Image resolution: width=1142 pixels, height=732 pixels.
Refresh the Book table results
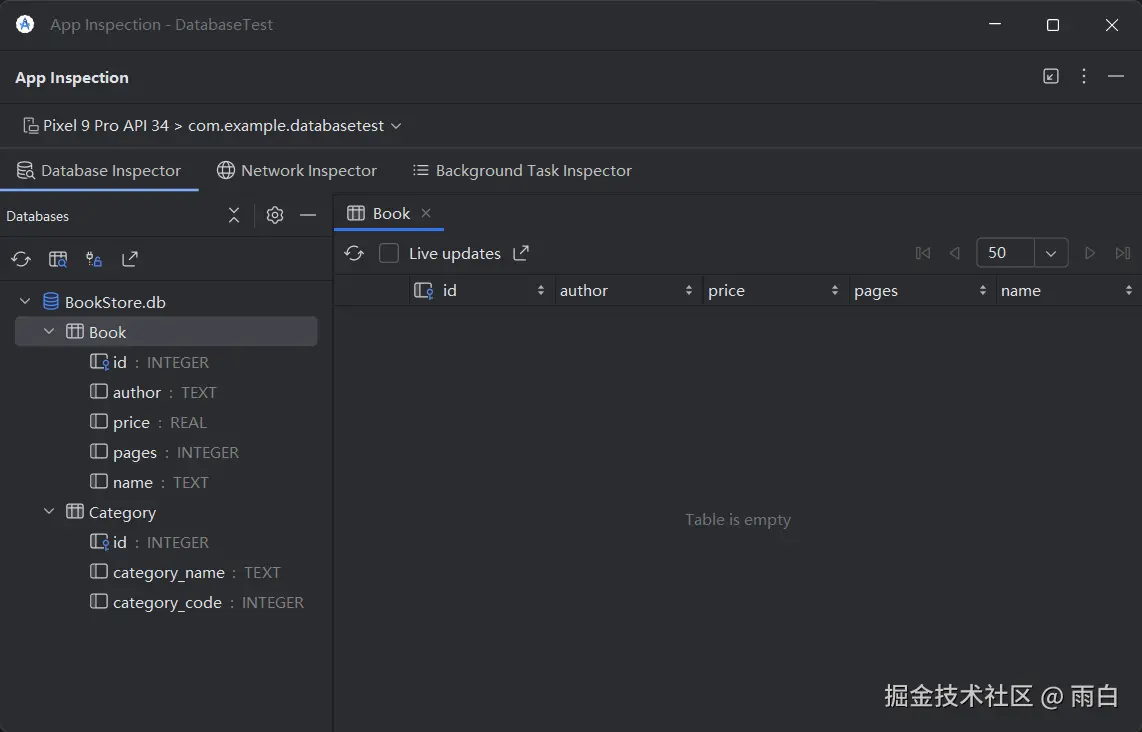pyautogui.click(x=354, y=253)
